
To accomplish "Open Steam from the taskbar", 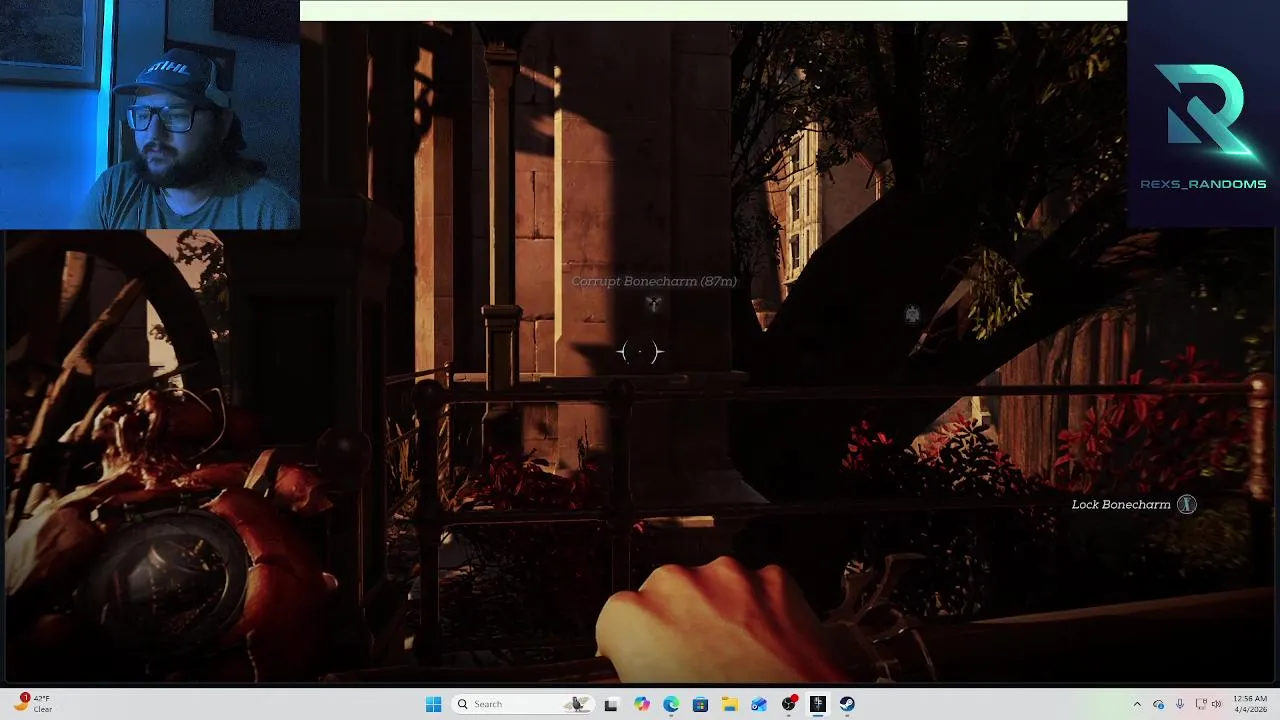I will (847, 704).
